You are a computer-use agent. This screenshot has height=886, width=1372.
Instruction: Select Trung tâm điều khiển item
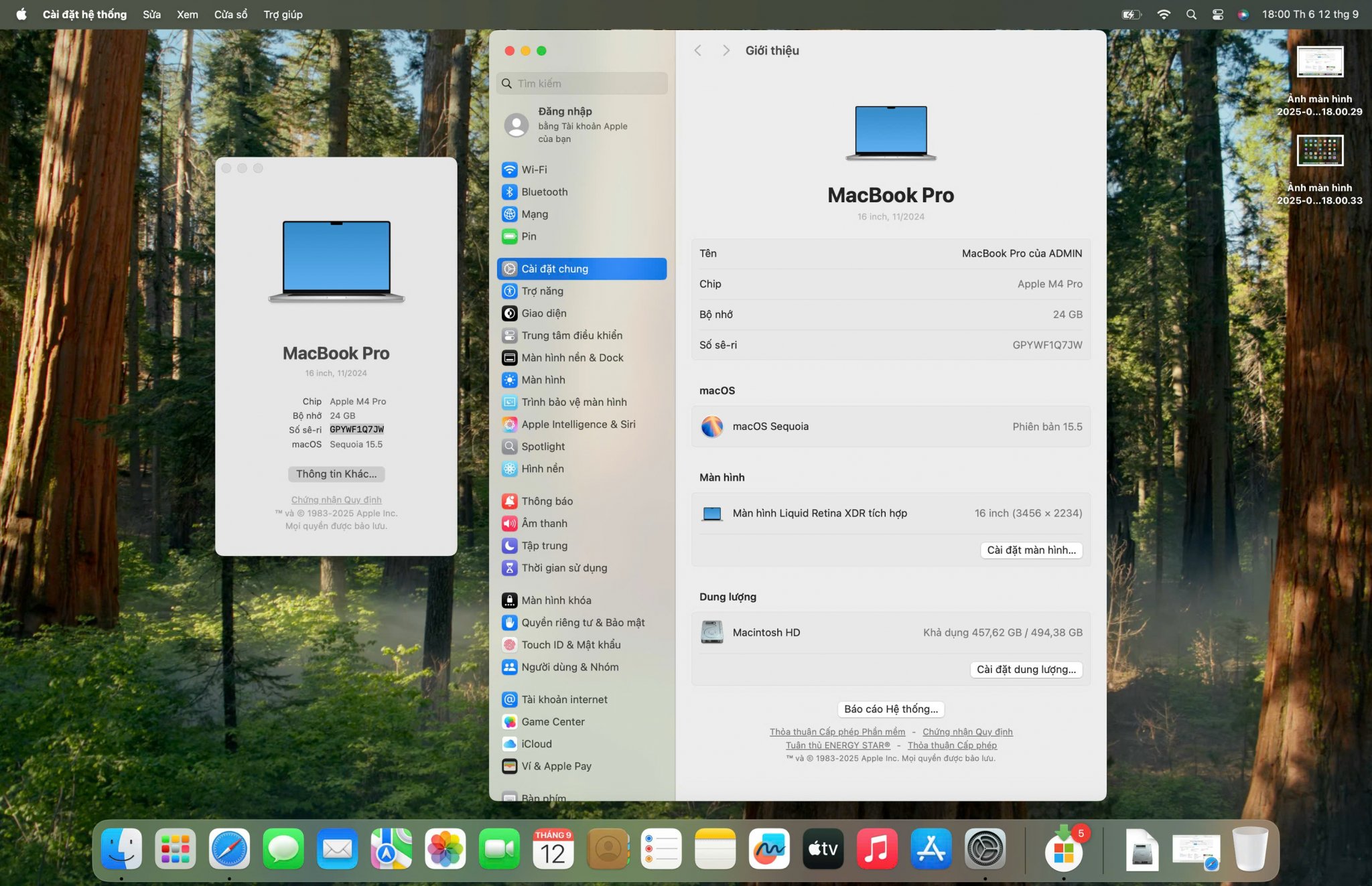(x=571, y=335)
